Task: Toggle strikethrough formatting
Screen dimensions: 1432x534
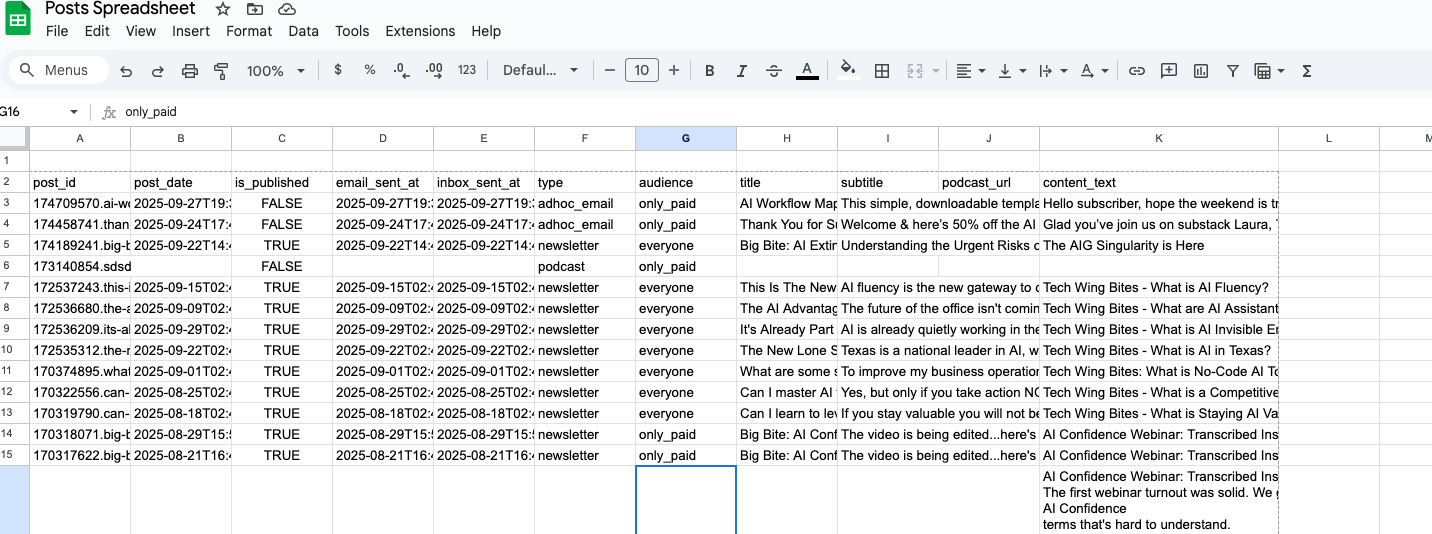Action: coord(774,71)
